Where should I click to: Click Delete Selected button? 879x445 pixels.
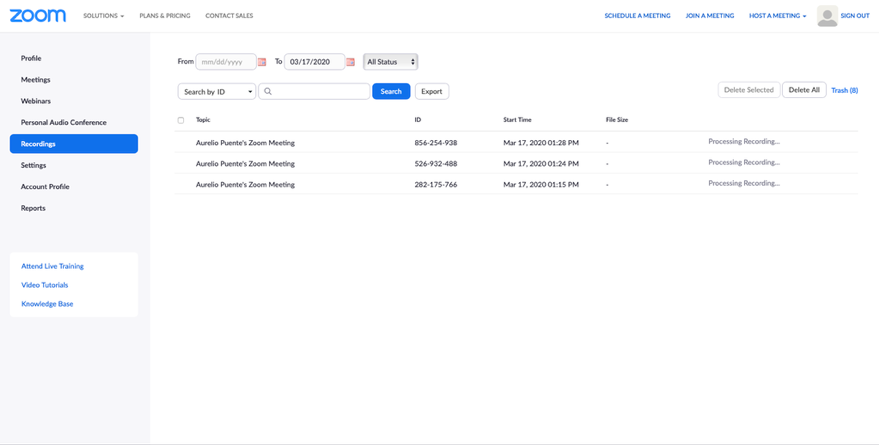coord(749,90)
